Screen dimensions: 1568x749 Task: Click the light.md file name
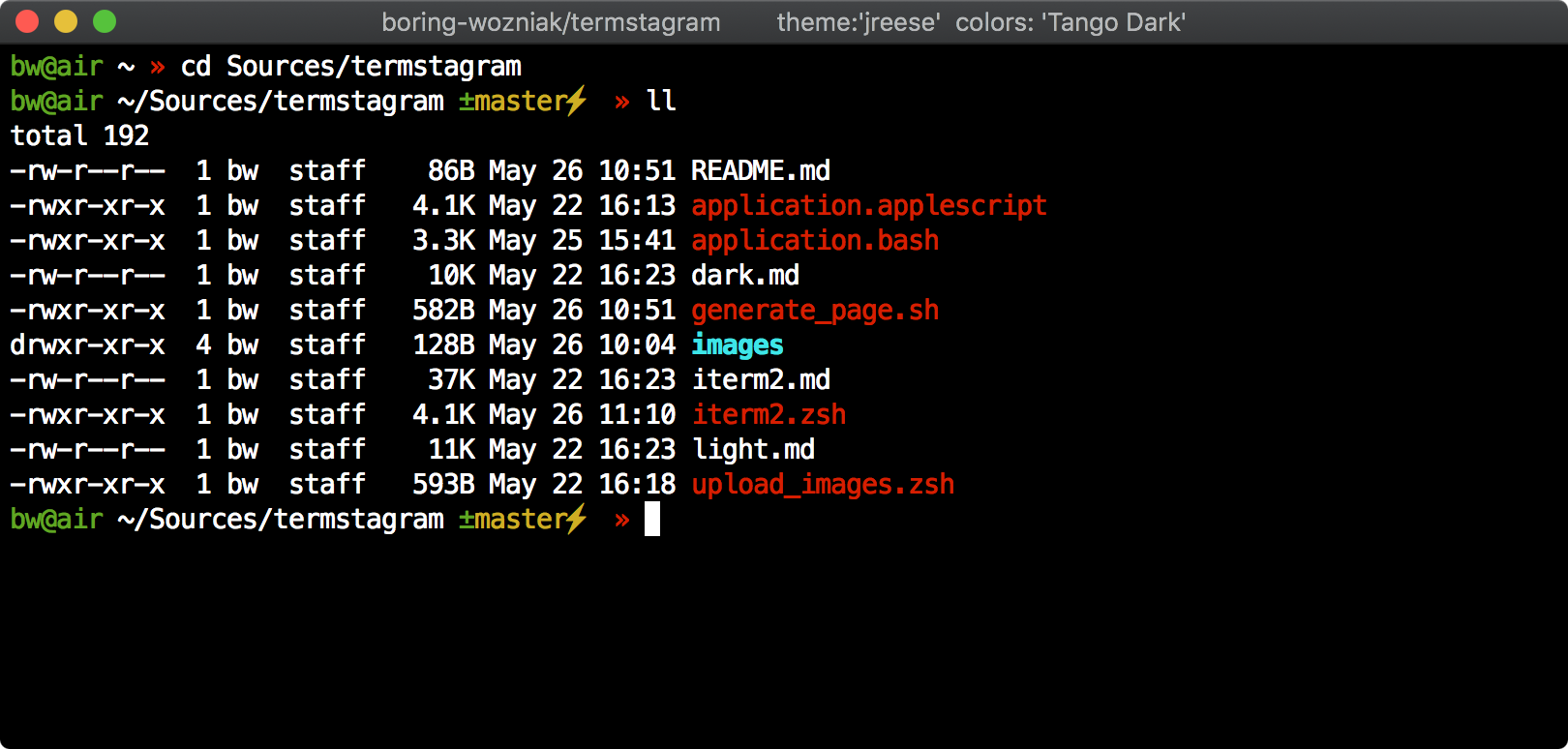(x=753, y=449)
